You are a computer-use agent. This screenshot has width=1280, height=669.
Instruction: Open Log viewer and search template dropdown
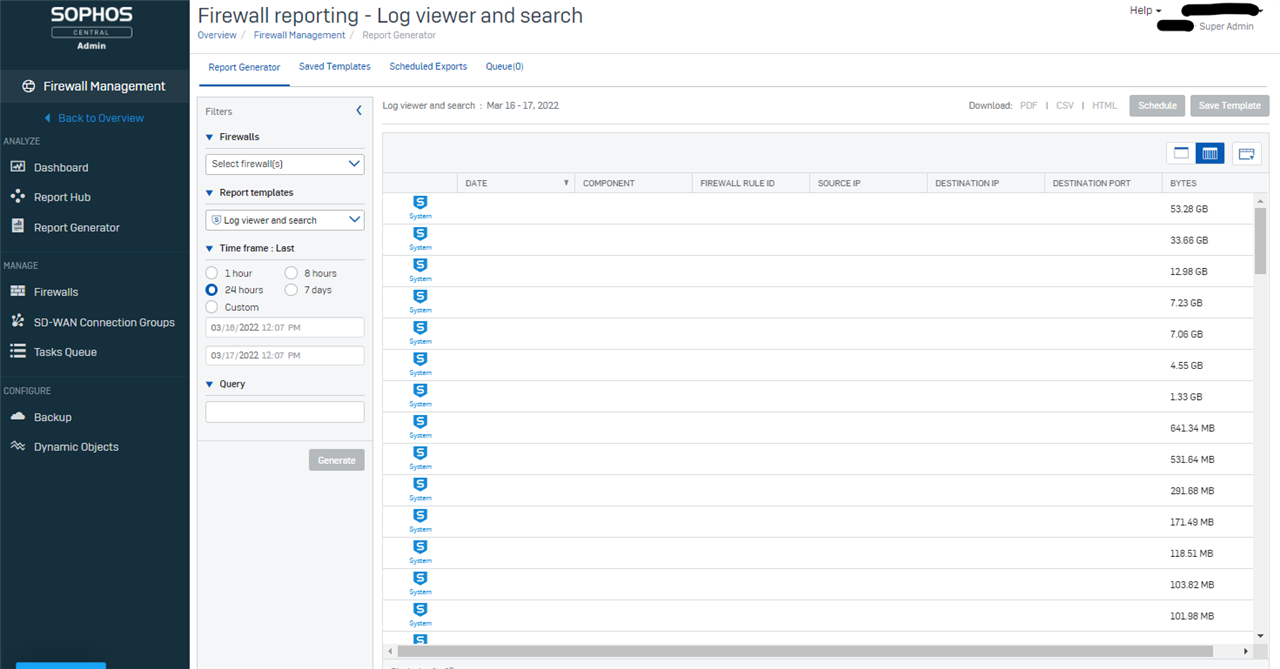(285, 220)
